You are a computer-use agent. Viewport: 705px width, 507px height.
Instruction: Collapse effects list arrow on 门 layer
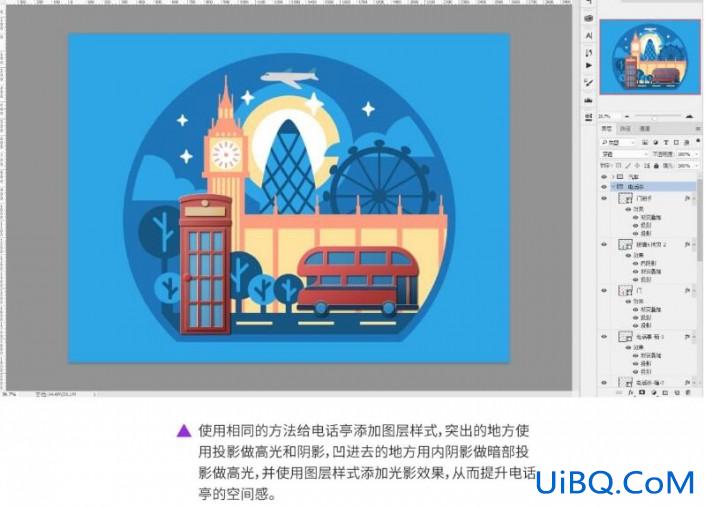point(694,291)
